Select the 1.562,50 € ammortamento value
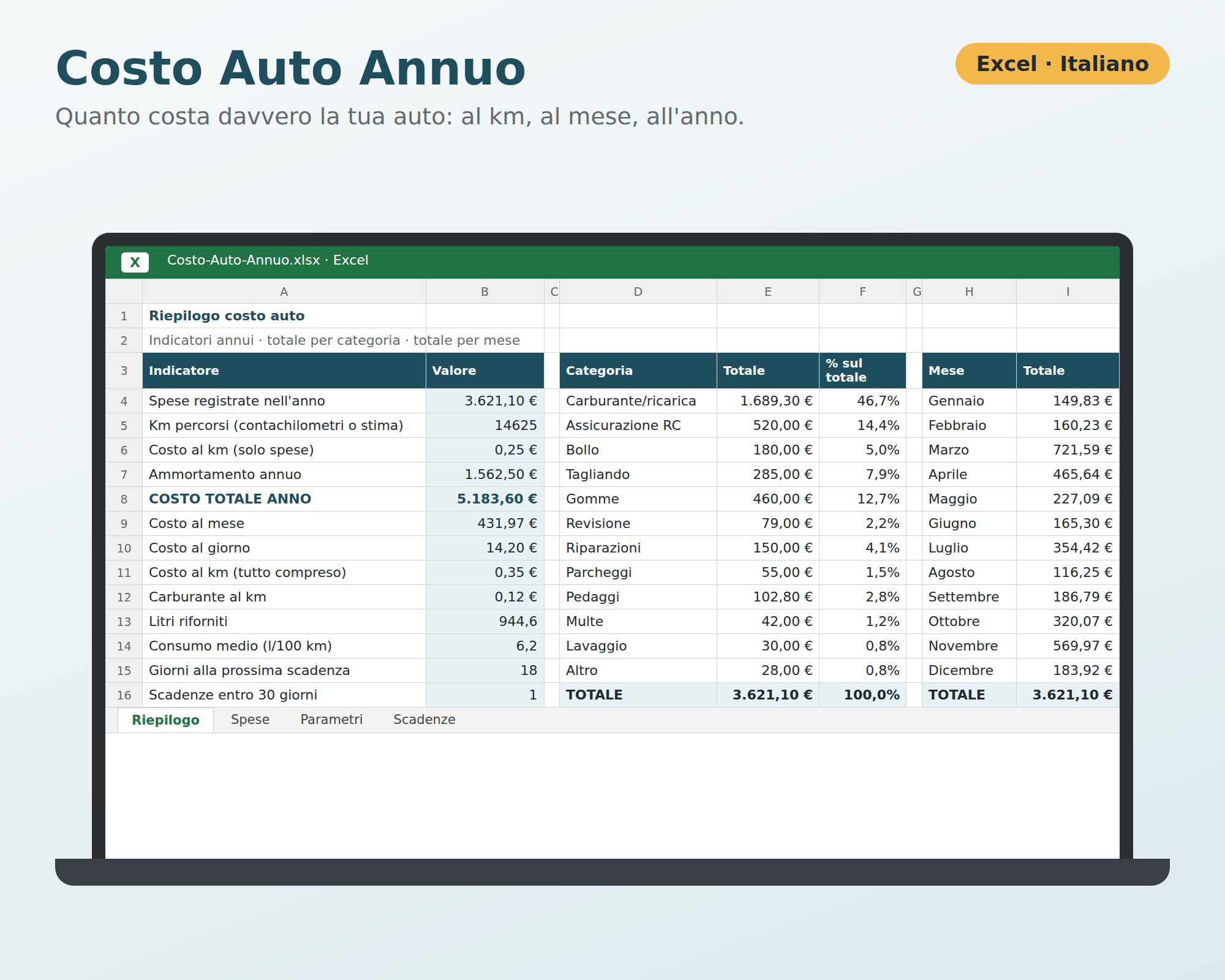1225x980 pixels. [x=484, y=475]
